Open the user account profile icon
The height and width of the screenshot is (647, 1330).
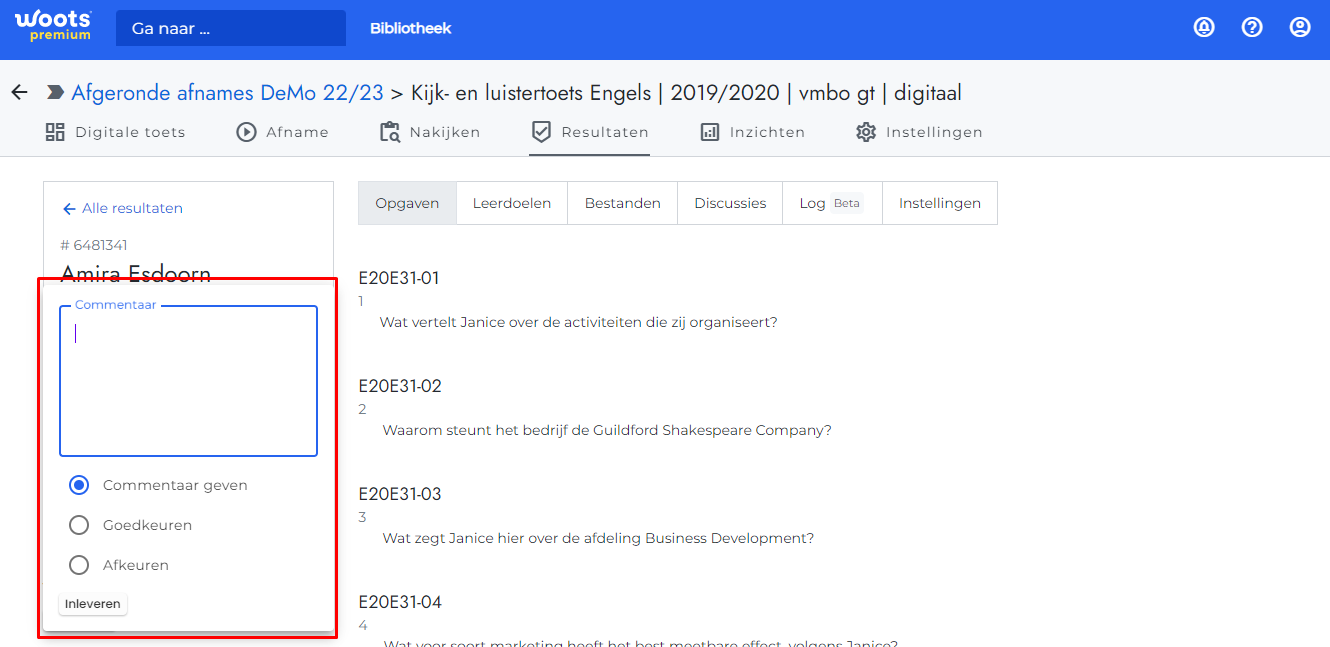coord(1300,28)
